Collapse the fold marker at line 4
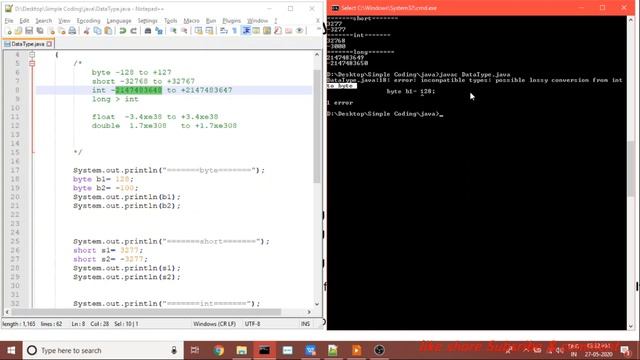 coord(32,54)
